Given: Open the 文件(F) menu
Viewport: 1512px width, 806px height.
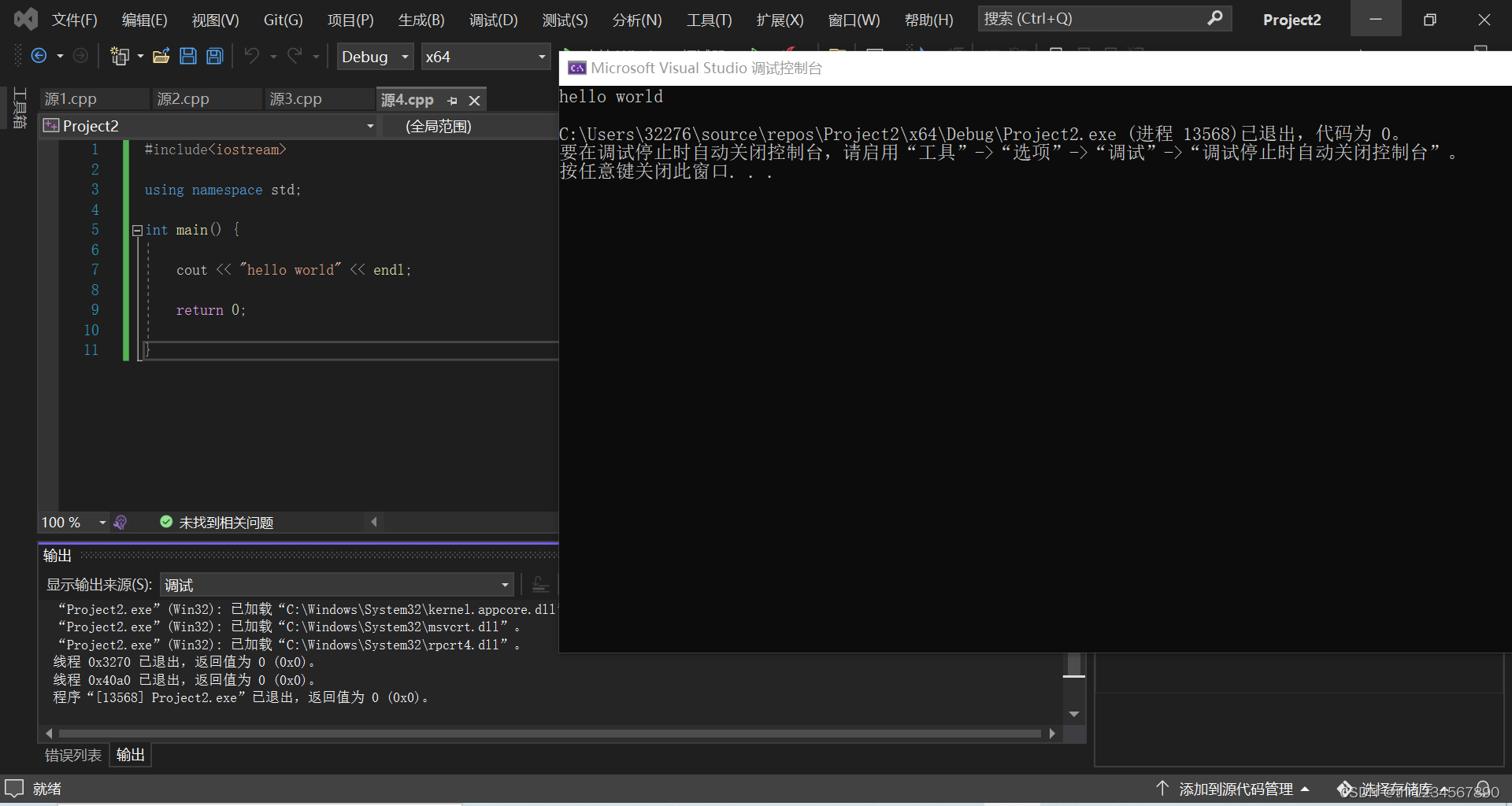Looking at the screenshot, I should coord(75,20).
